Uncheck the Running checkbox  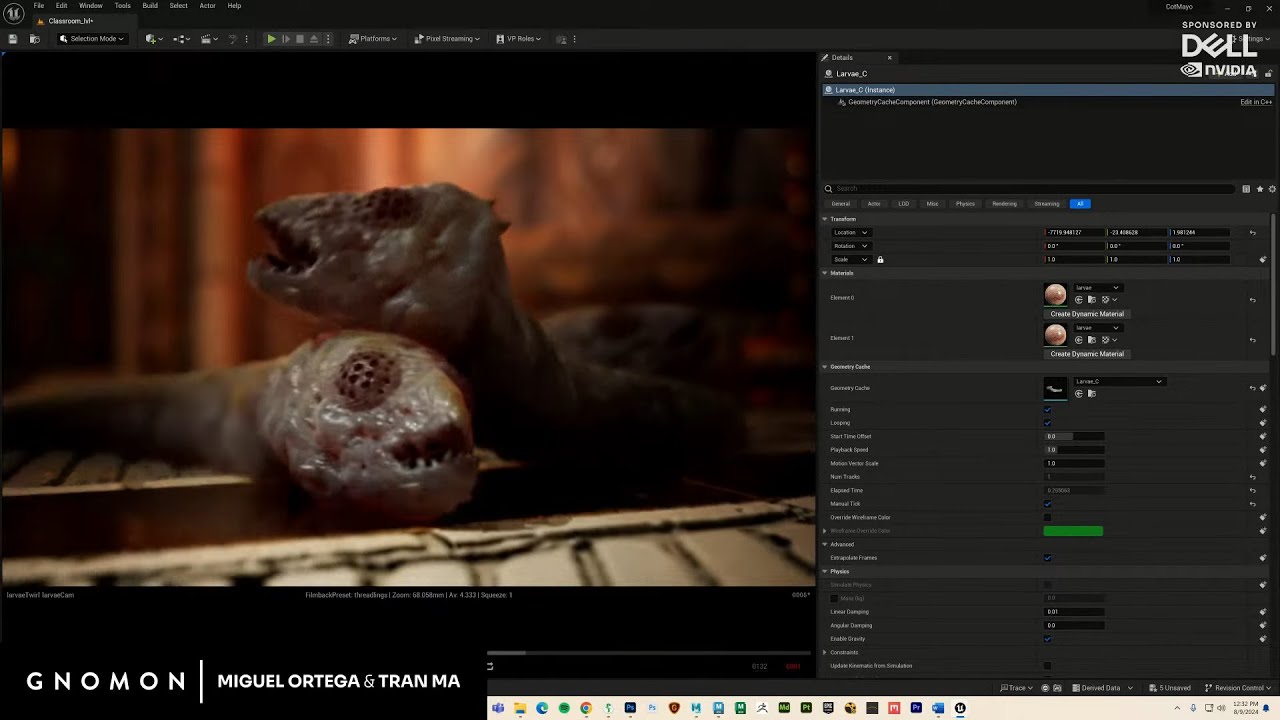(x=1047, y=410)
